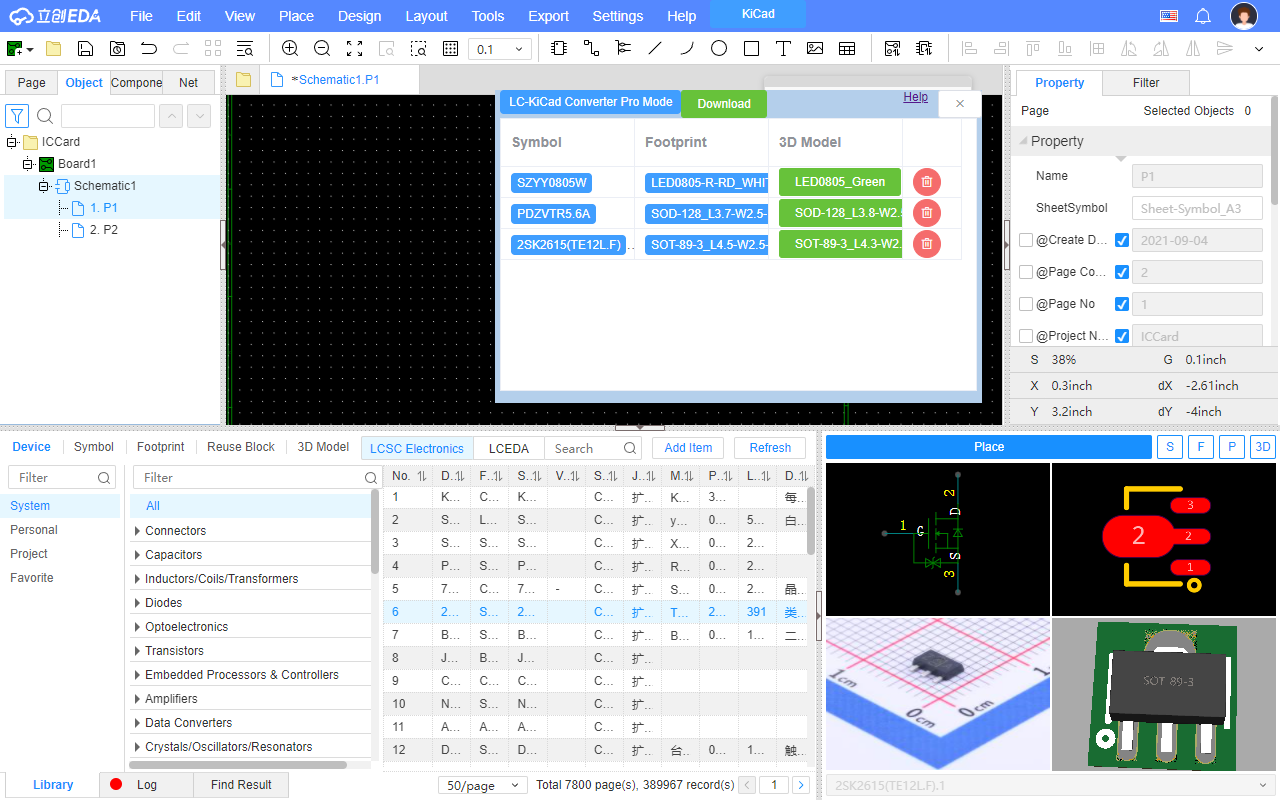Switch to the Net tab
The image size is (1280, 800).
pyautogui.click(x=188, y=83)
